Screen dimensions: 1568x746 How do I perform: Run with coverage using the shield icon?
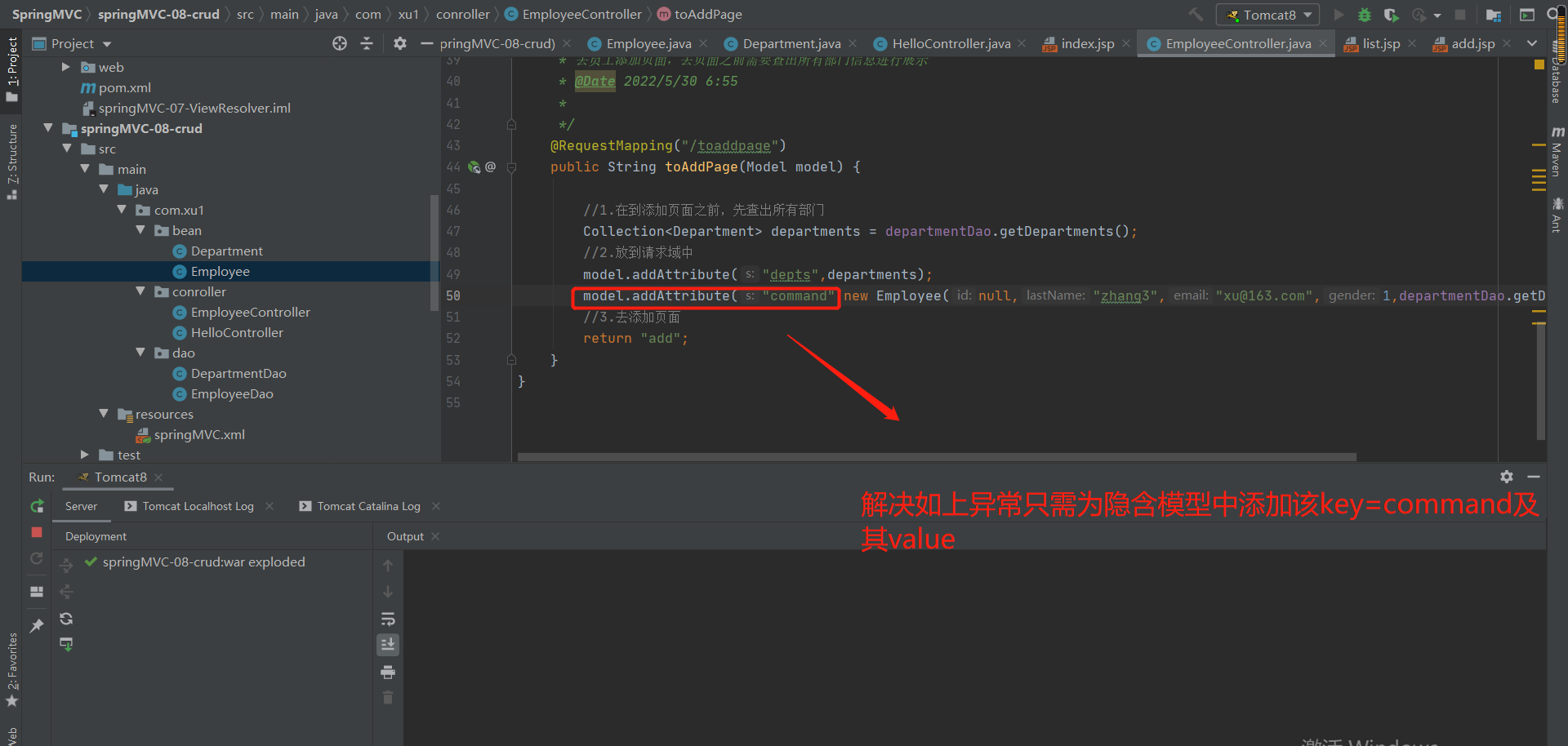[x=1392, y=15]
